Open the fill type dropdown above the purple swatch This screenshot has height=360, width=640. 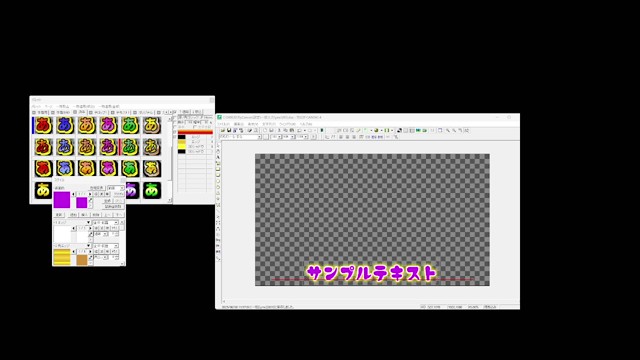116,188
